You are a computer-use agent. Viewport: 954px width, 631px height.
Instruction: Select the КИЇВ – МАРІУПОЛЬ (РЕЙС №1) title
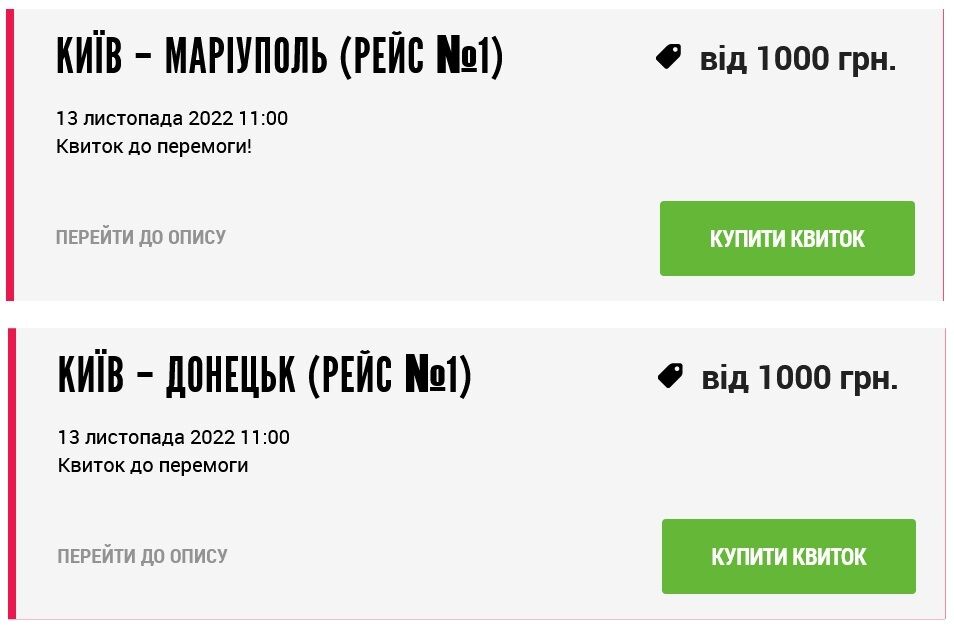coord(283,58)
